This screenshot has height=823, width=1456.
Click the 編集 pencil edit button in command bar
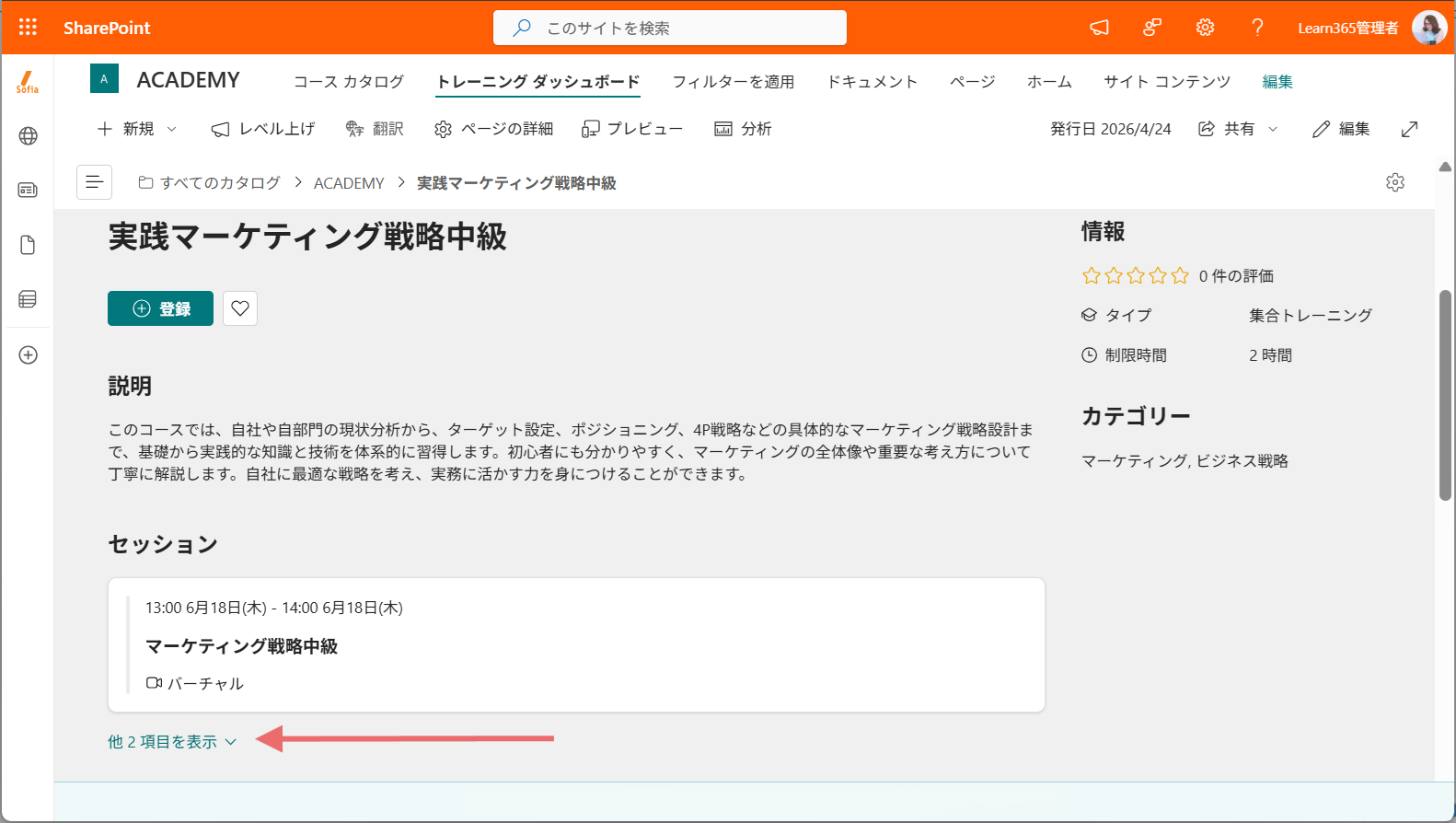[x=1341, y=129]
